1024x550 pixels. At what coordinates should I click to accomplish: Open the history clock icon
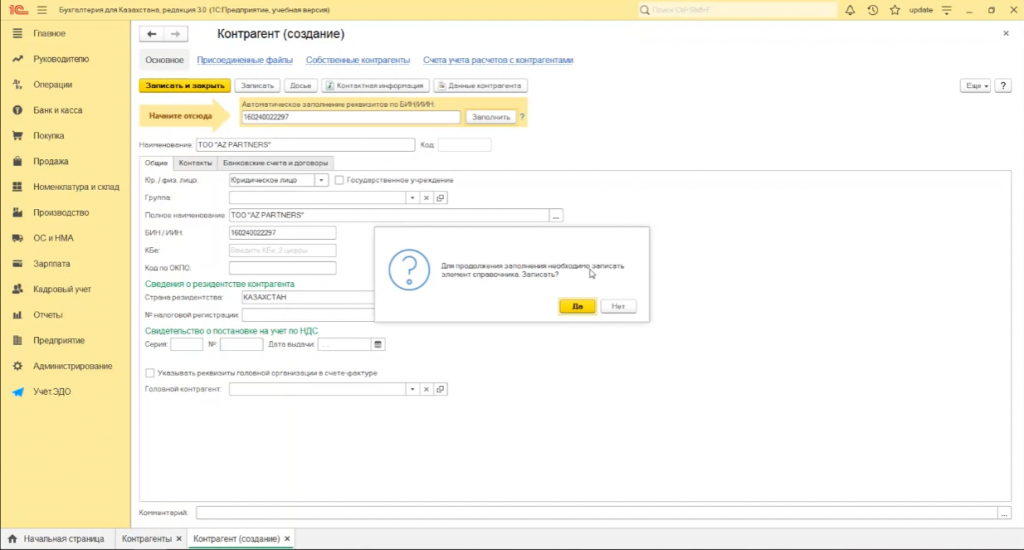point(872,9)
